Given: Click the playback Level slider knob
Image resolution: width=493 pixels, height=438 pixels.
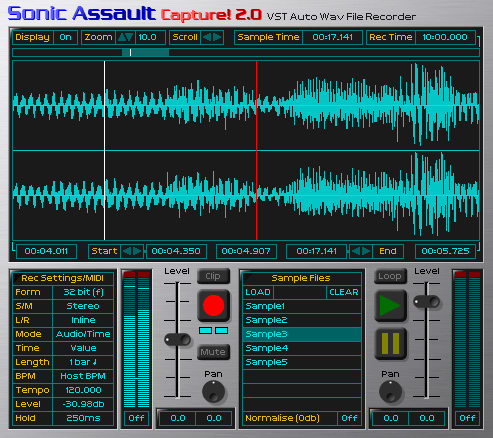Looking at the screenshot, I should (x=427, y=301).
